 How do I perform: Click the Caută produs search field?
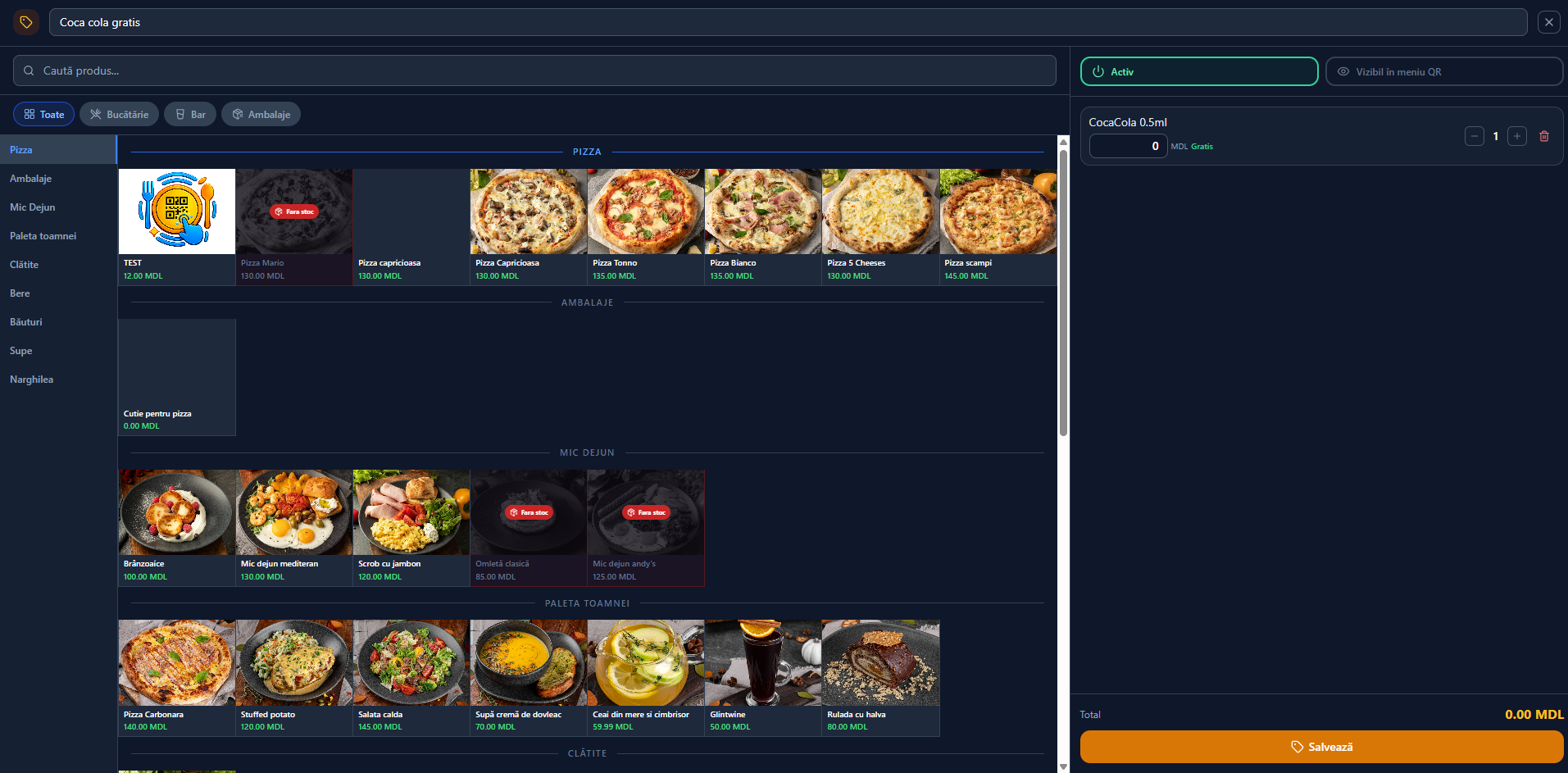point(534,70)
